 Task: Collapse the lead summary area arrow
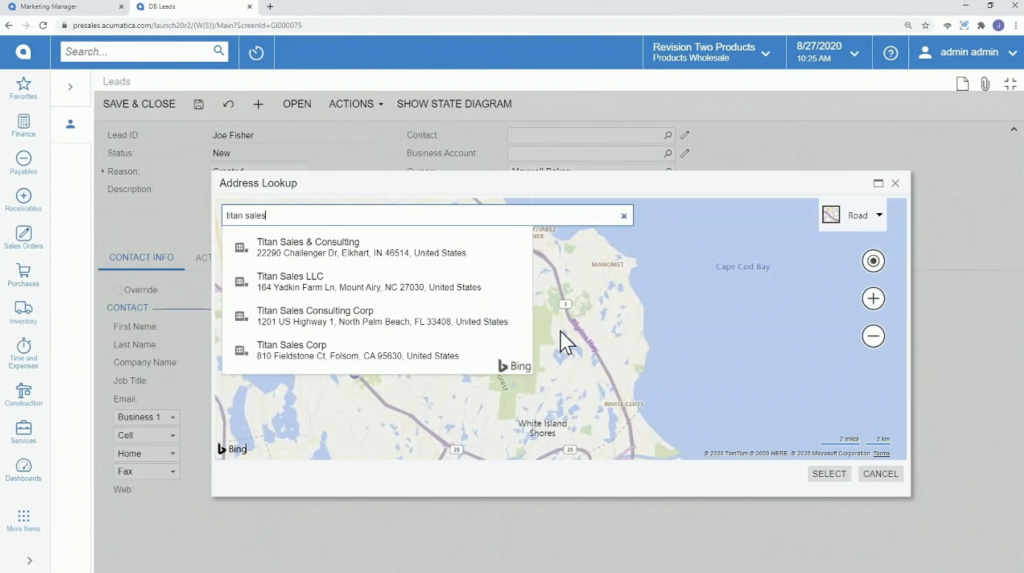[1014, 130]
